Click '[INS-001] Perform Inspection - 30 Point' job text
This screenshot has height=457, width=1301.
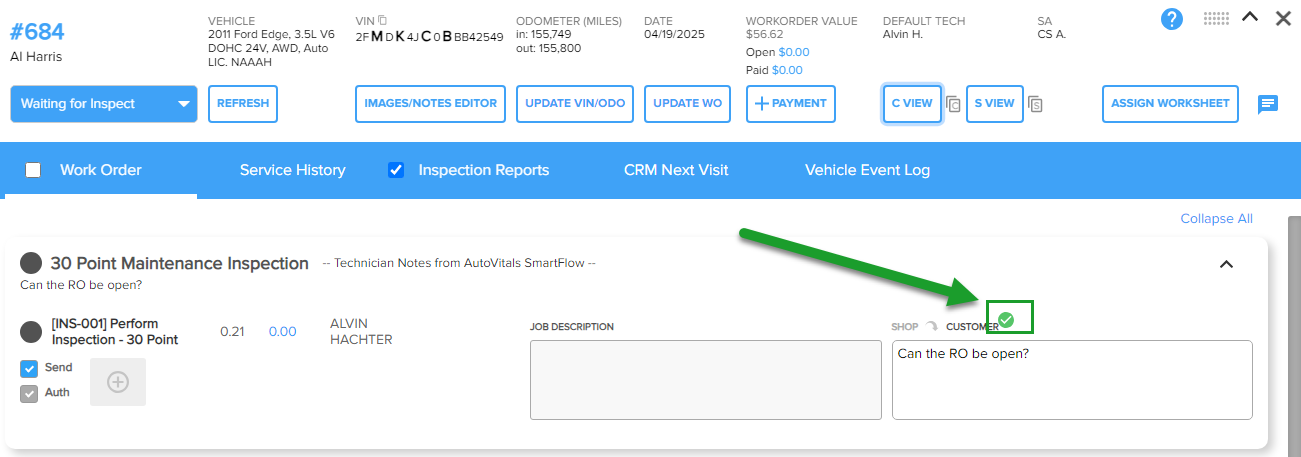(114, 331)
